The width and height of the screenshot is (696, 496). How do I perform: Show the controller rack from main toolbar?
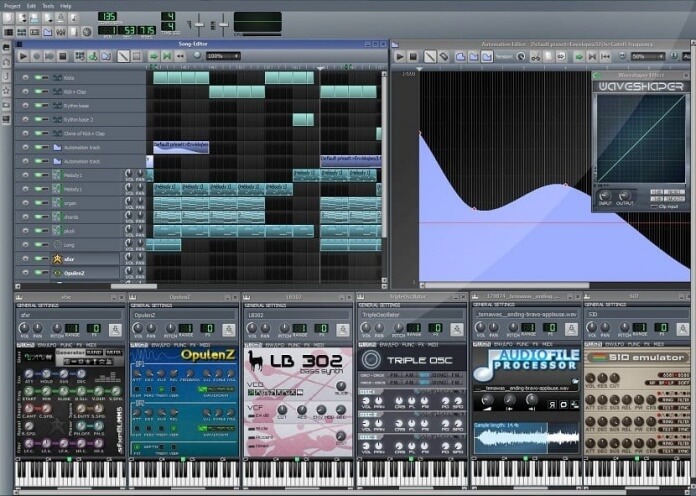(87, 32)
